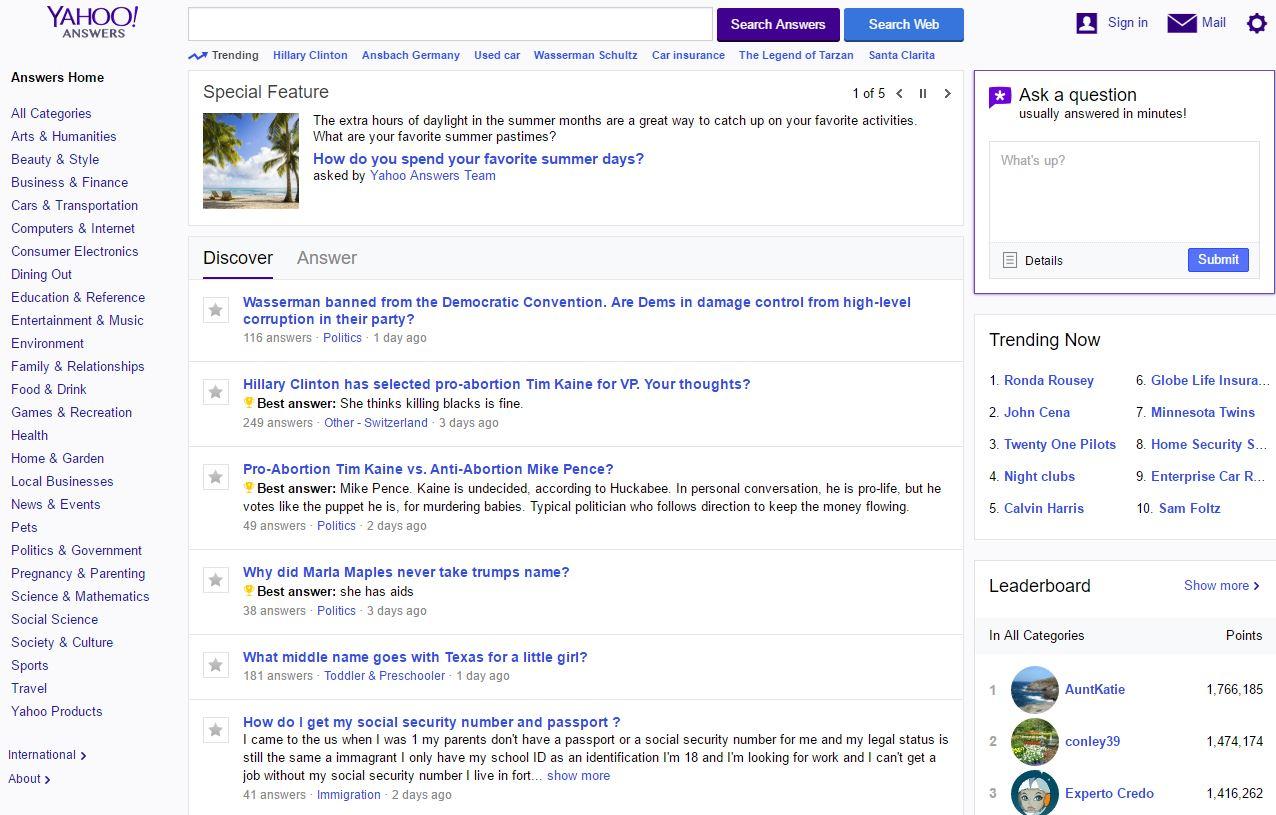Image resolution: width=1276 pixels, height=815 pixels.
Task: Click the Mail envelope icon
Action: pyautogui.click(x=1181, y=22)
